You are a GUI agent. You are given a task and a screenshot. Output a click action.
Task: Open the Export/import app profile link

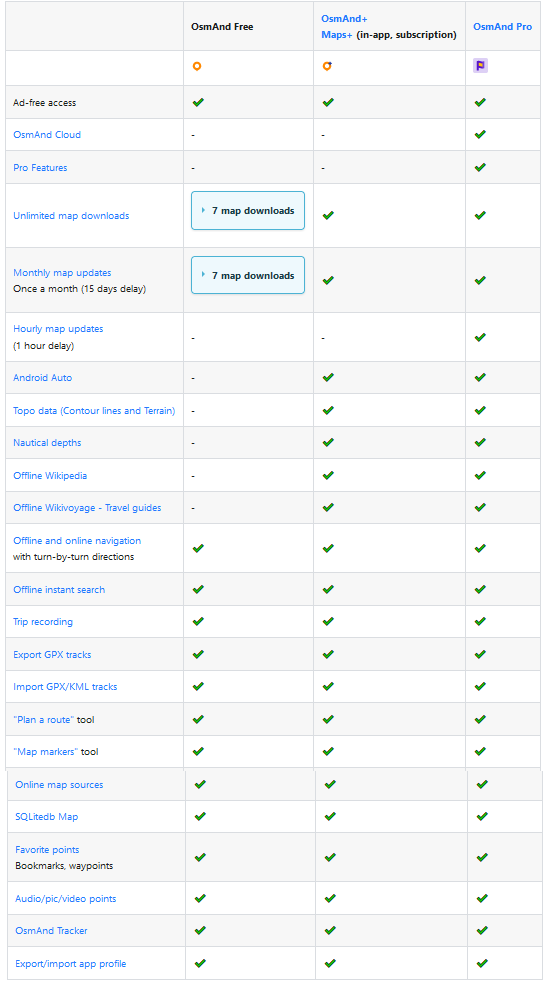[71, 964]
